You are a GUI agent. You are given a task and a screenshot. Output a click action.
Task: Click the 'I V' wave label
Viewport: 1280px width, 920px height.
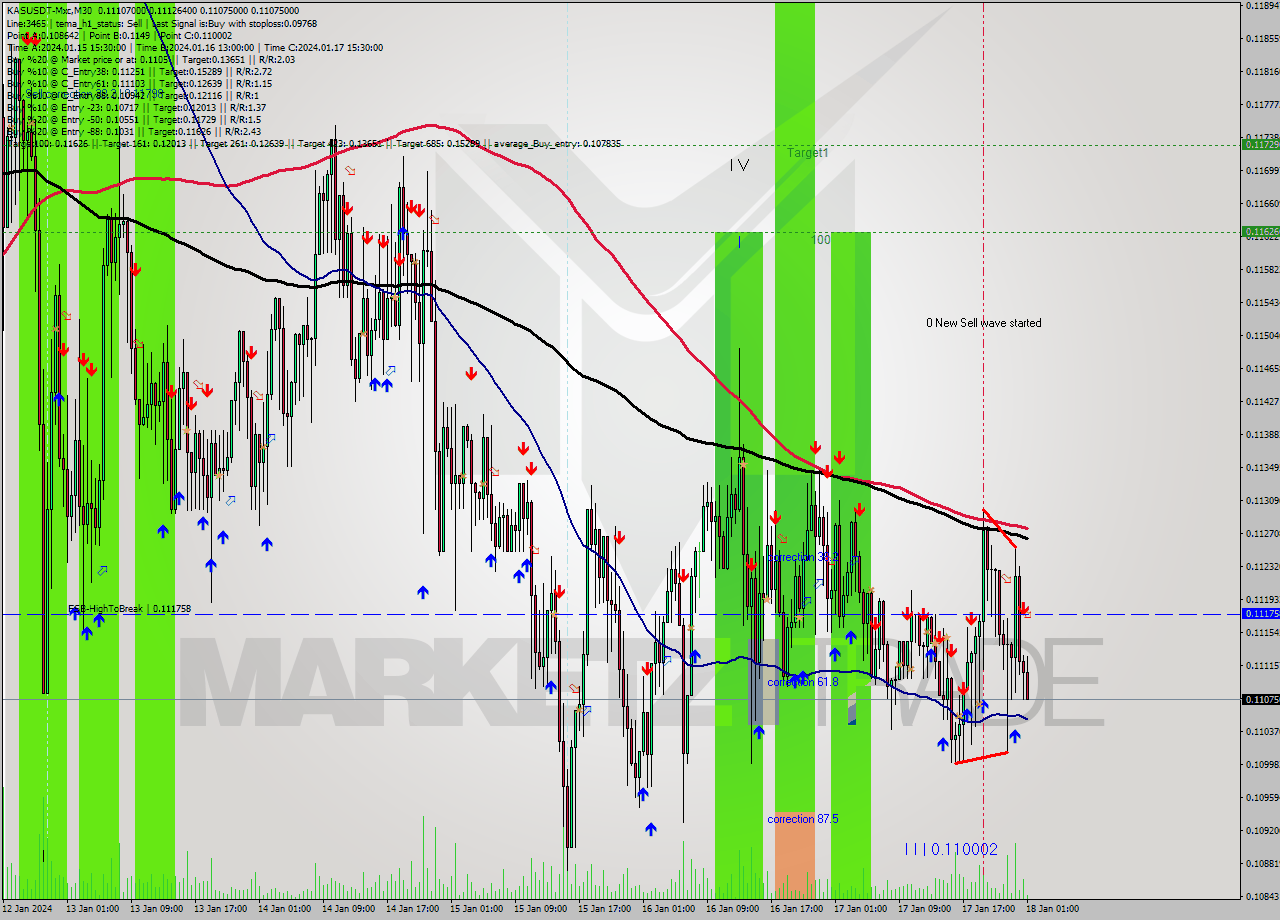click(x=739, y=166)
